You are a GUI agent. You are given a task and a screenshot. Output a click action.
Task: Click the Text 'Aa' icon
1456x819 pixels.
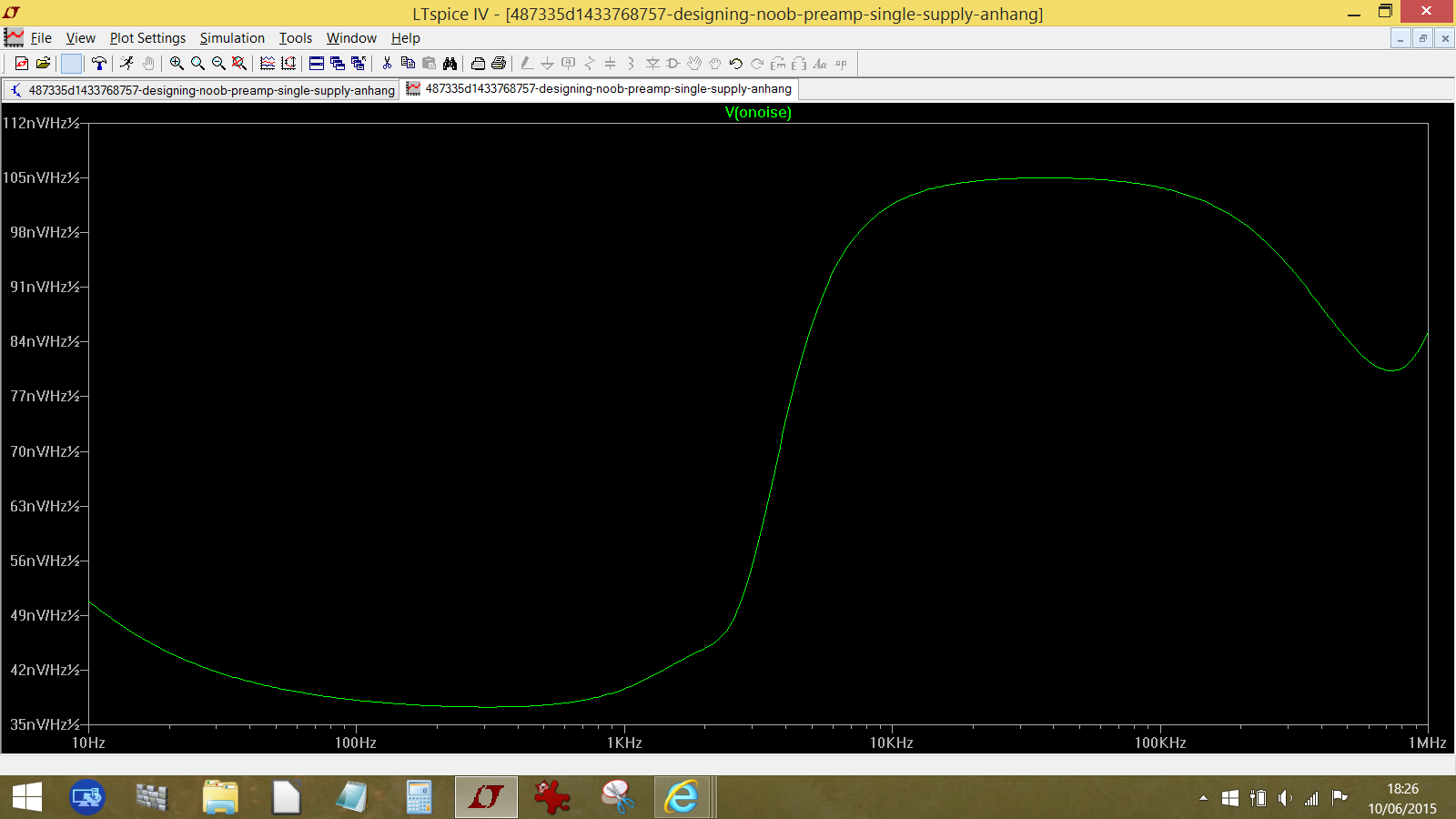pos(820,64)
